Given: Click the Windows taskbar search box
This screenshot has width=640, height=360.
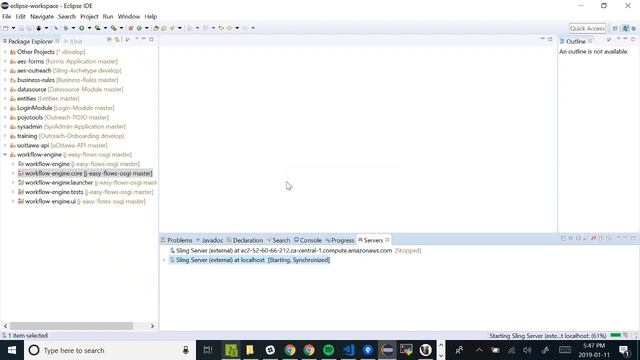Looking at the screenshot, I should 110,350.
